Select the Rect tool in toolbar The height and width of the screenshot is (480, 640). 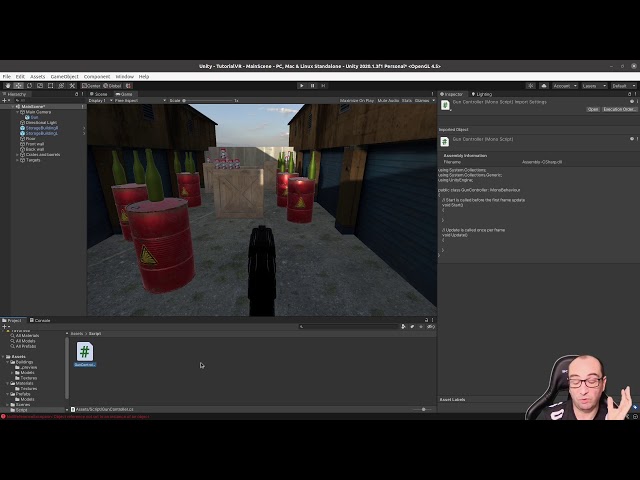tap(51, 86)
